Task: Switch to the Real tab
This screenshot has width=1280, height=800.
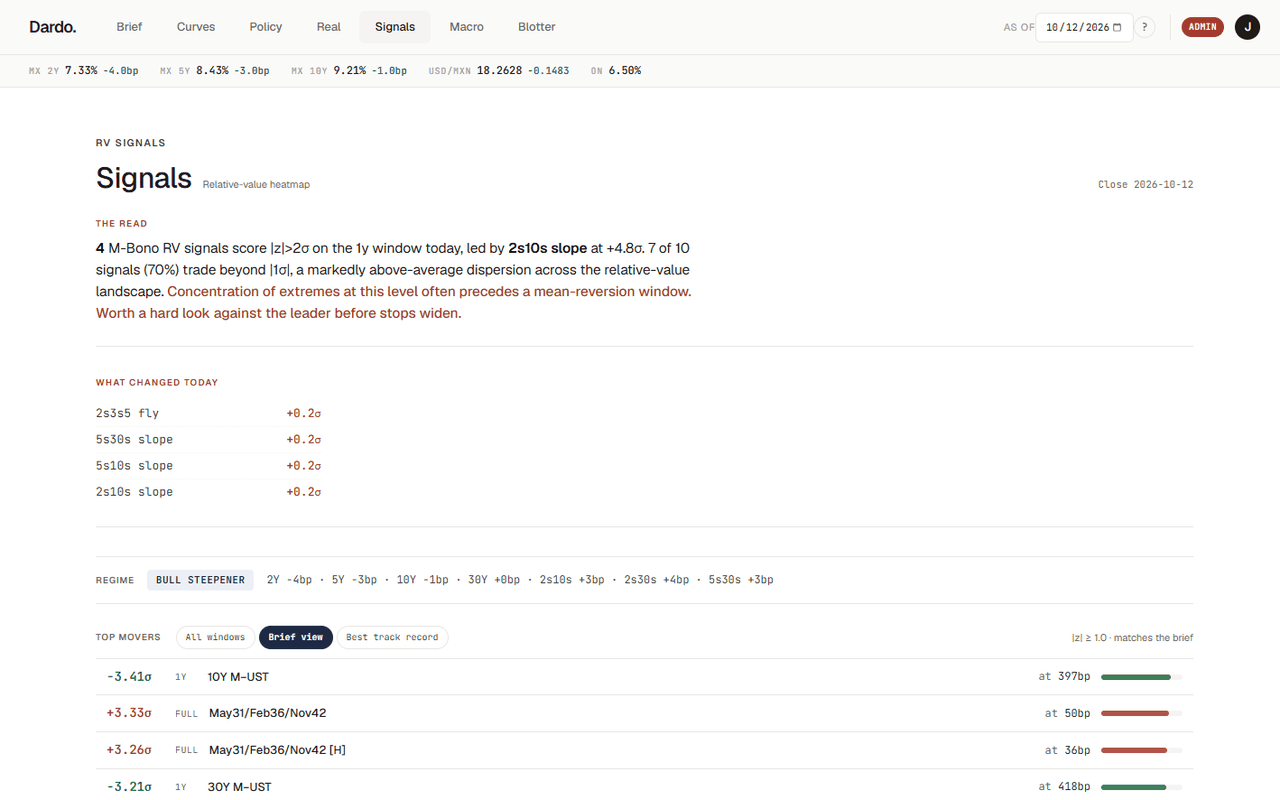Action: (329, 27)
